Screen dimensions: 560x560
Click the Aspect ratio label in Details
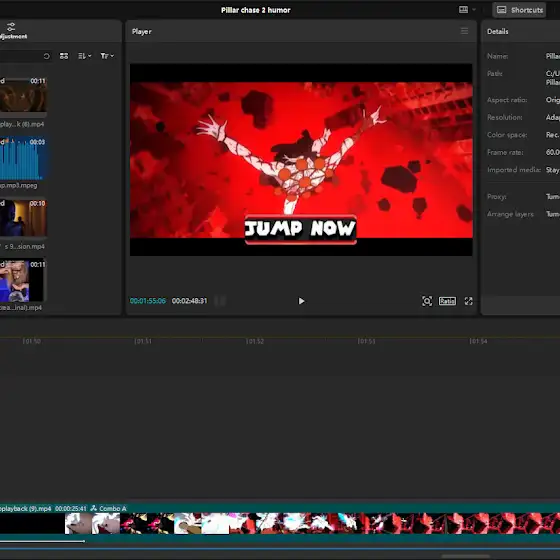(507, 100)
